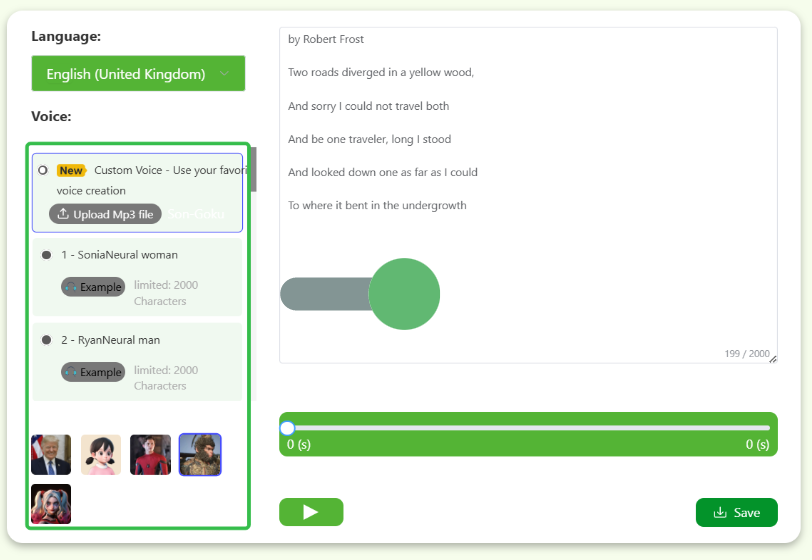The image size is (812, 560).
Task: Click inside the poem text area
Action: point(528,195)
